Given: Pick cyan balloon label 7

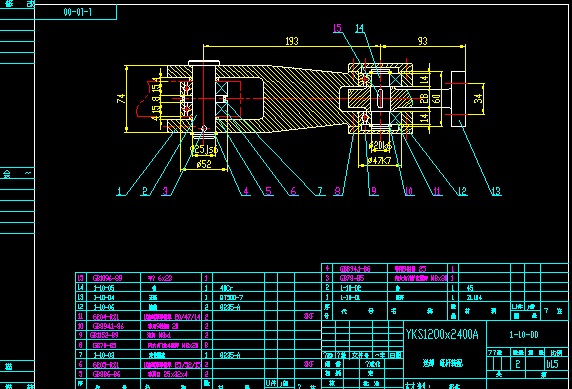Looking at the screenshot, I should point(320,191).
